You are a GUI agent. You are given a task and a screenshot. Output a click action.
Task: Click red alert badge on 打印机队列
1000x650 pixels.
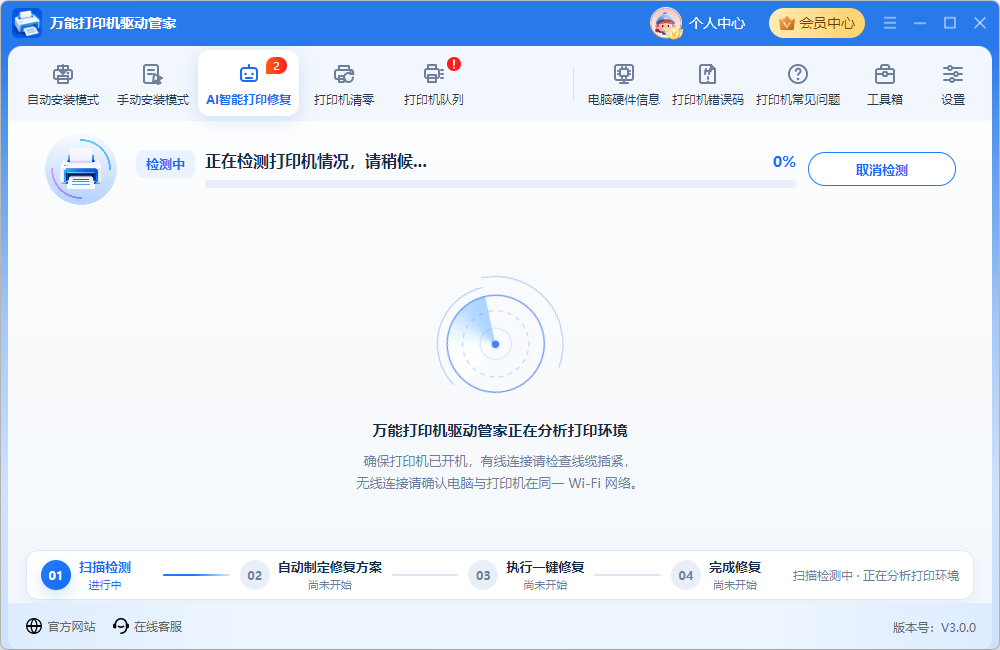[x=453, y=64]
